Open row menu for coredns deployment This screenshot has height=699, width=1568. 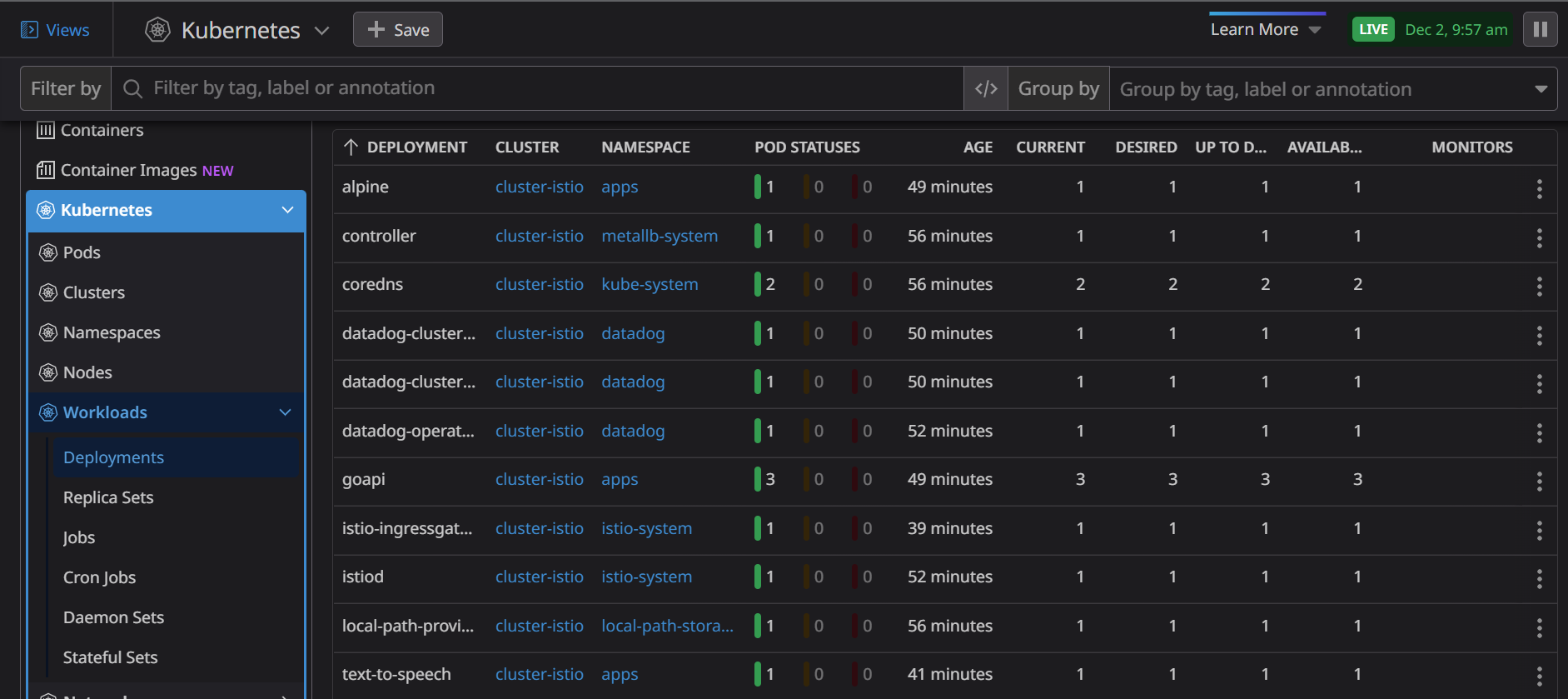click(1539, 287)
